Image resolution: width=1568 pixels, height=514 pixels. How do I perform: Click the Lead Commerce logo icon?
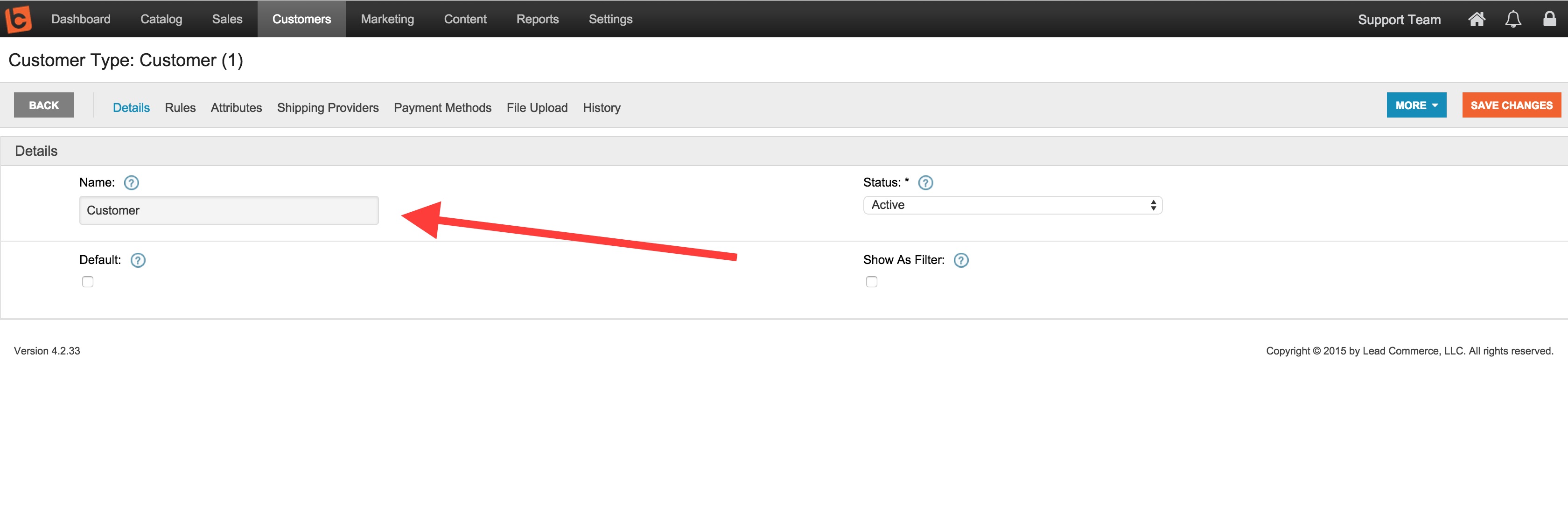tap(18, 19)
